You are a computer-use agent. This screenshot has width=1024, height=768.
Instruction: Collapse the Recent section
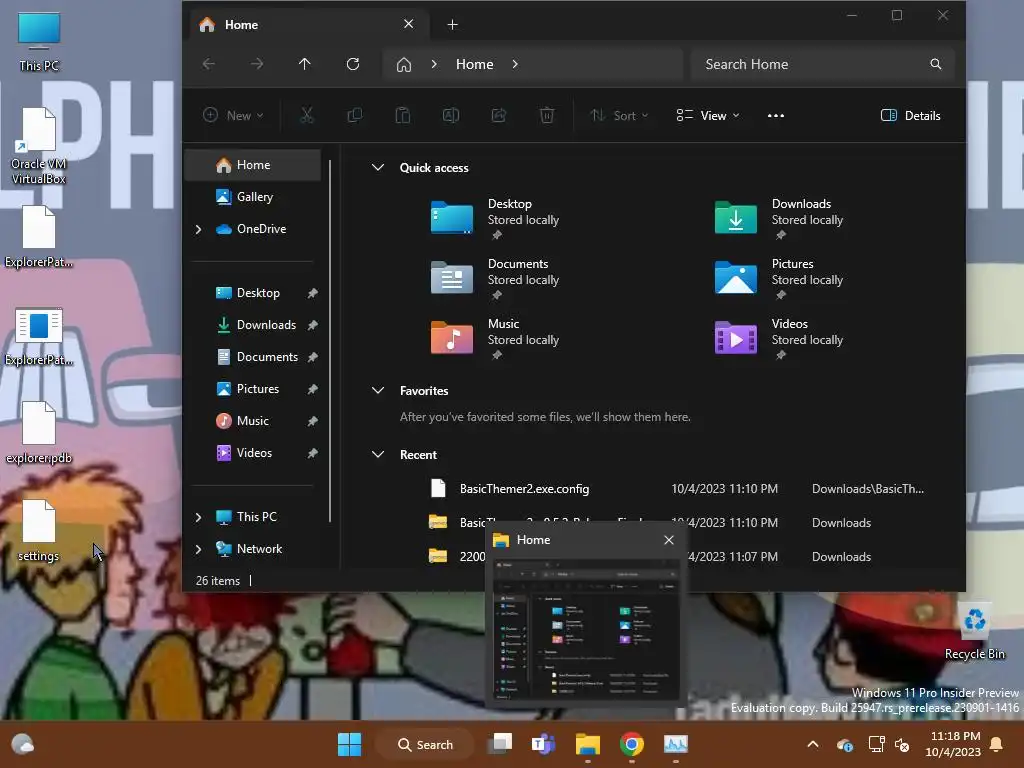(x=377, y=455)
